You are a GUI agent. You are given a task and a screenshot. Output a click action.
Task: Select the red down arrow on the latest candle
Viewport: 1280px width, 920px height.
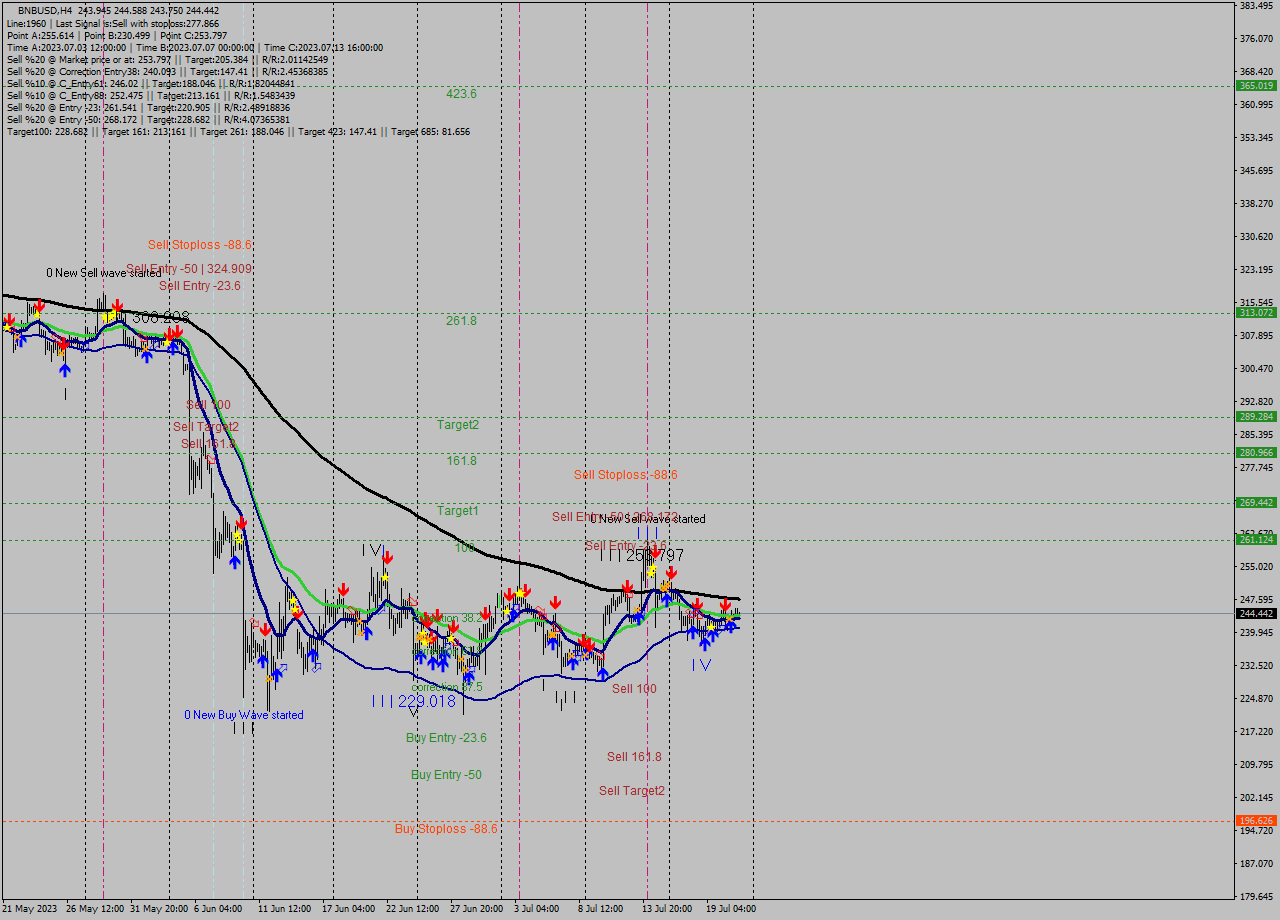[x=725, y=604]
